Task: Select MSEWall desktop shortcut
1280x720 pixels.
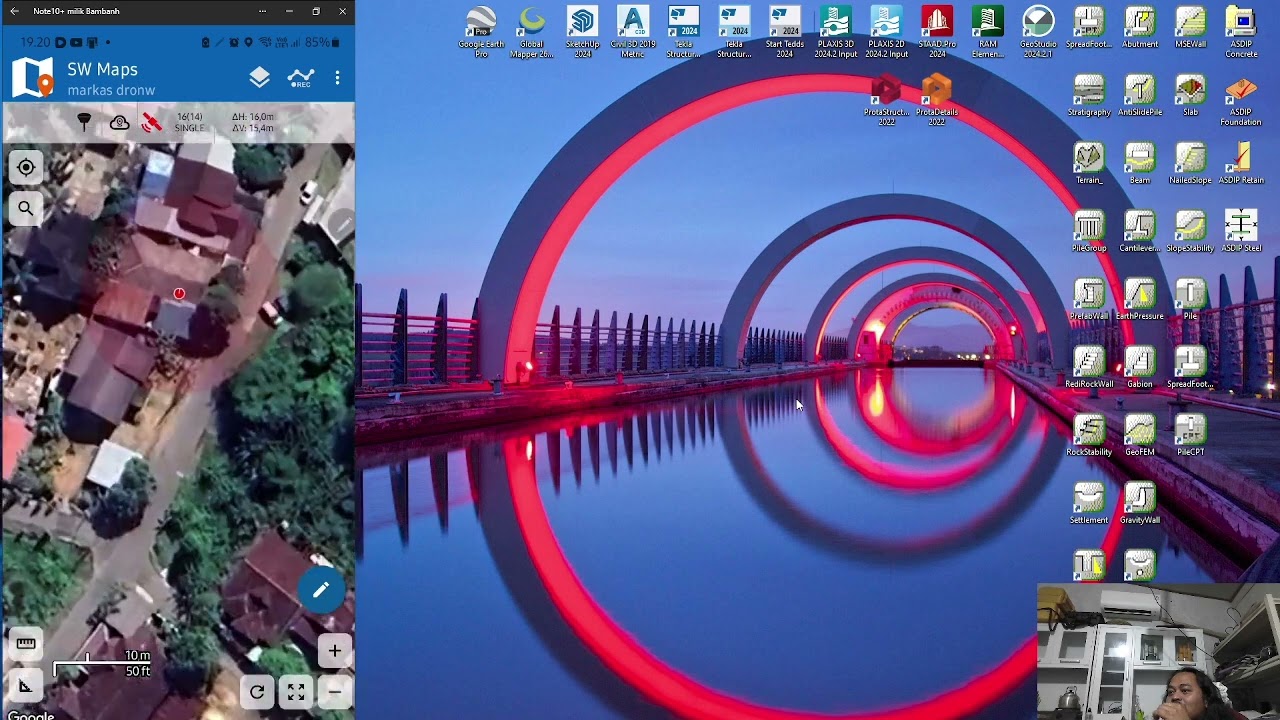Action: coord(1190,28)
